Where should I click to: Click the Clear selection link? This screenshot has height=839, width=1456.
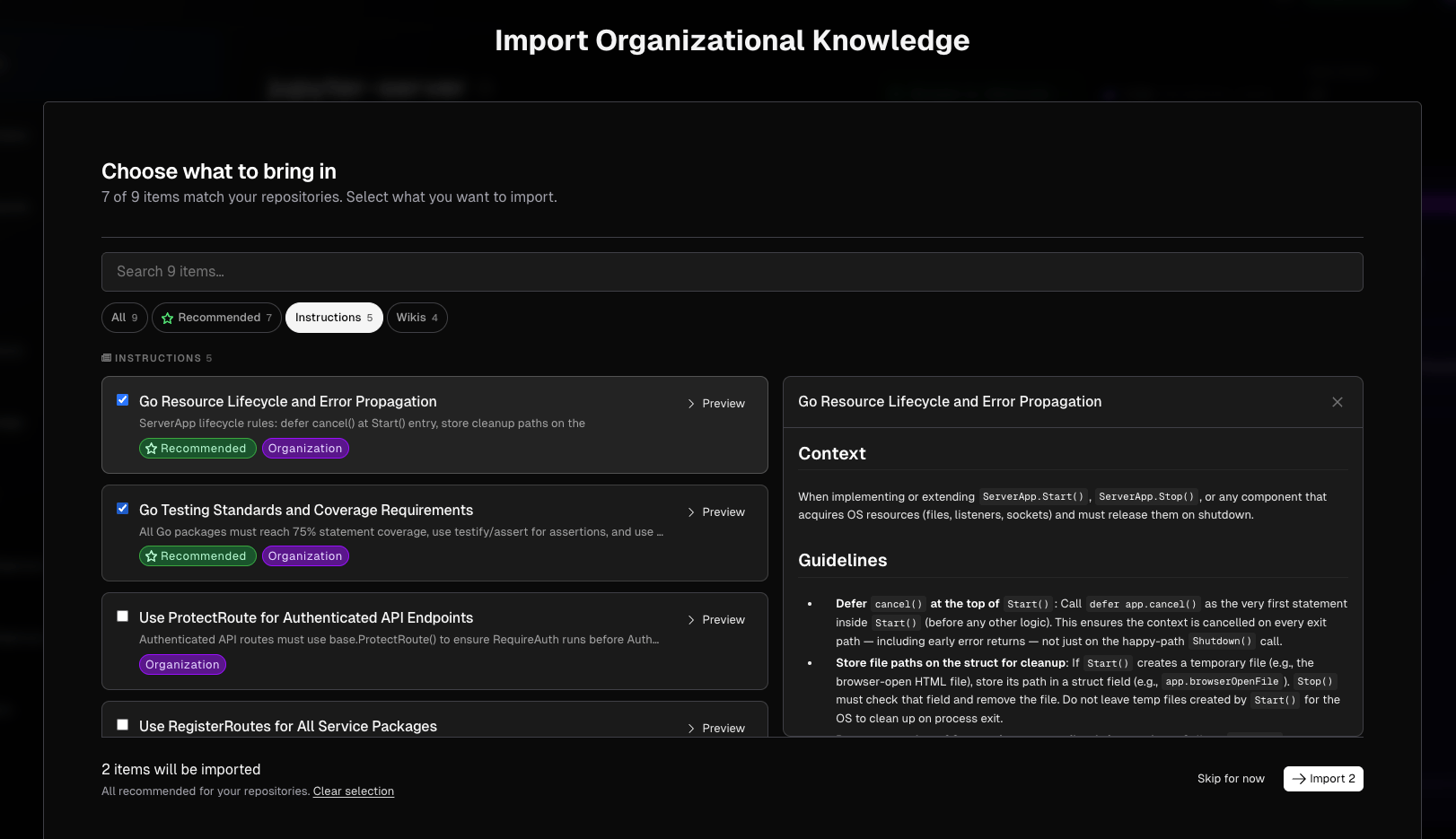point(354,791)
